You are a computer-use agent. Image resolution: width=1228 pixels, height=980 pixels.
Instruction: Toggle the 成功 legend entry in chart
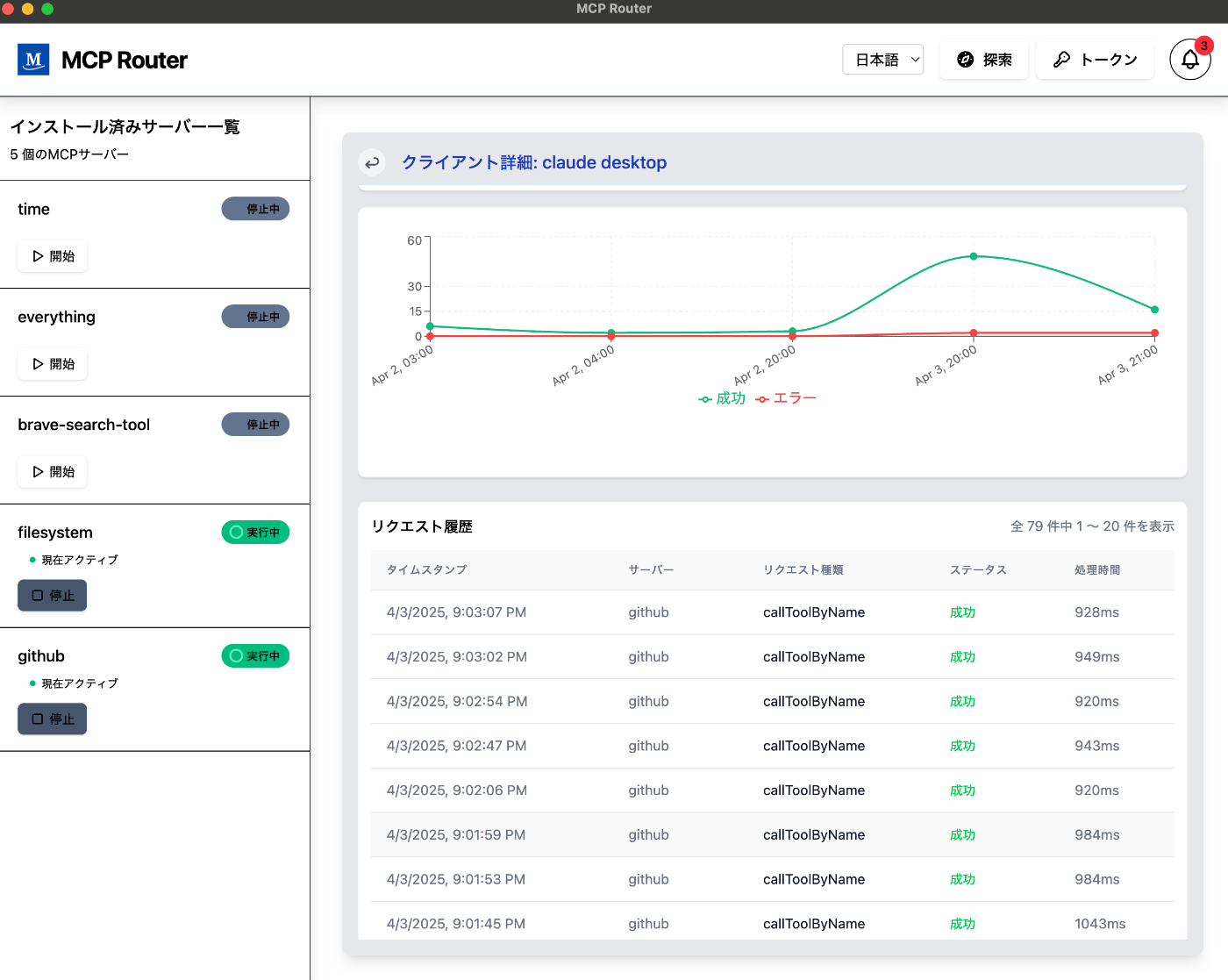point(722,398)
